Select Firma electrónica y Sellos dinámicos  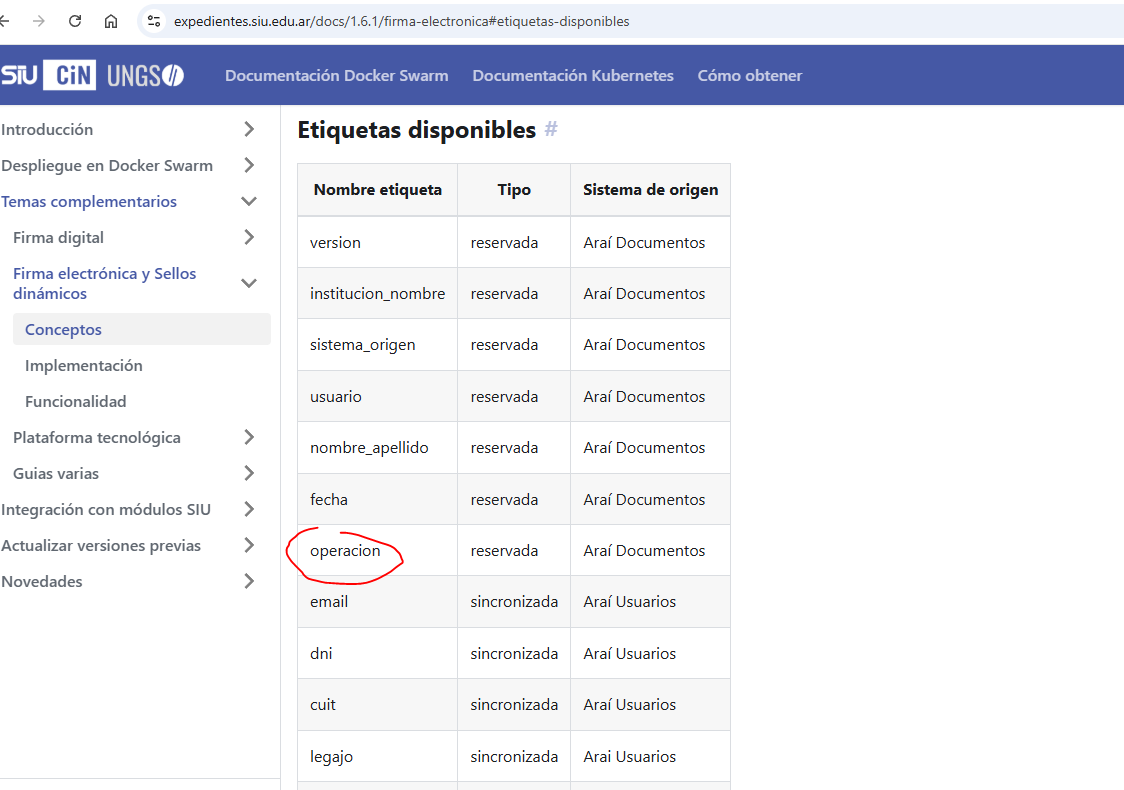(x=105, y=283)
